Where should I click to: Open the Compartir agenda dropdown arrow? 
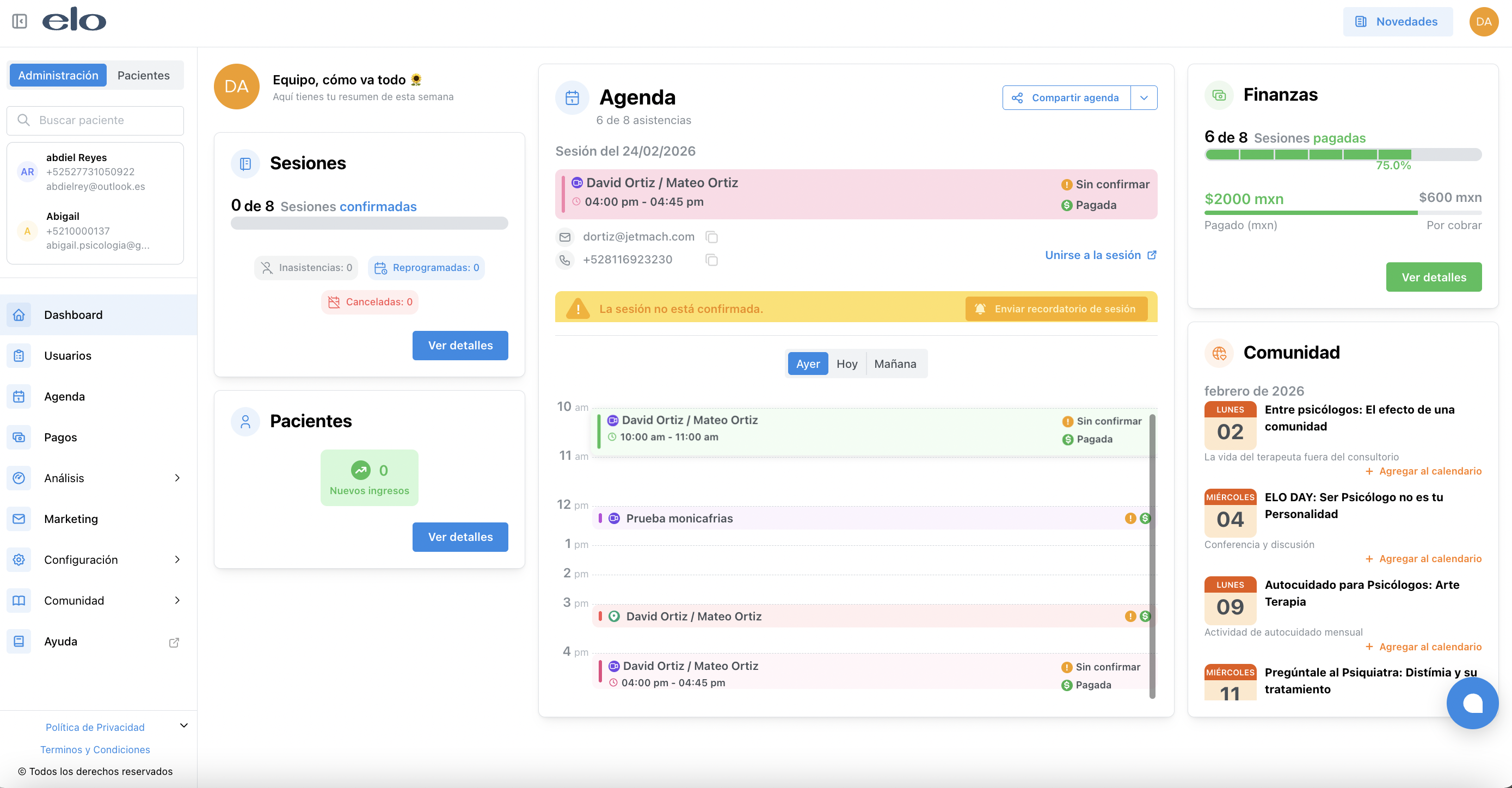pyautogui.click(x=1144, y=98)
